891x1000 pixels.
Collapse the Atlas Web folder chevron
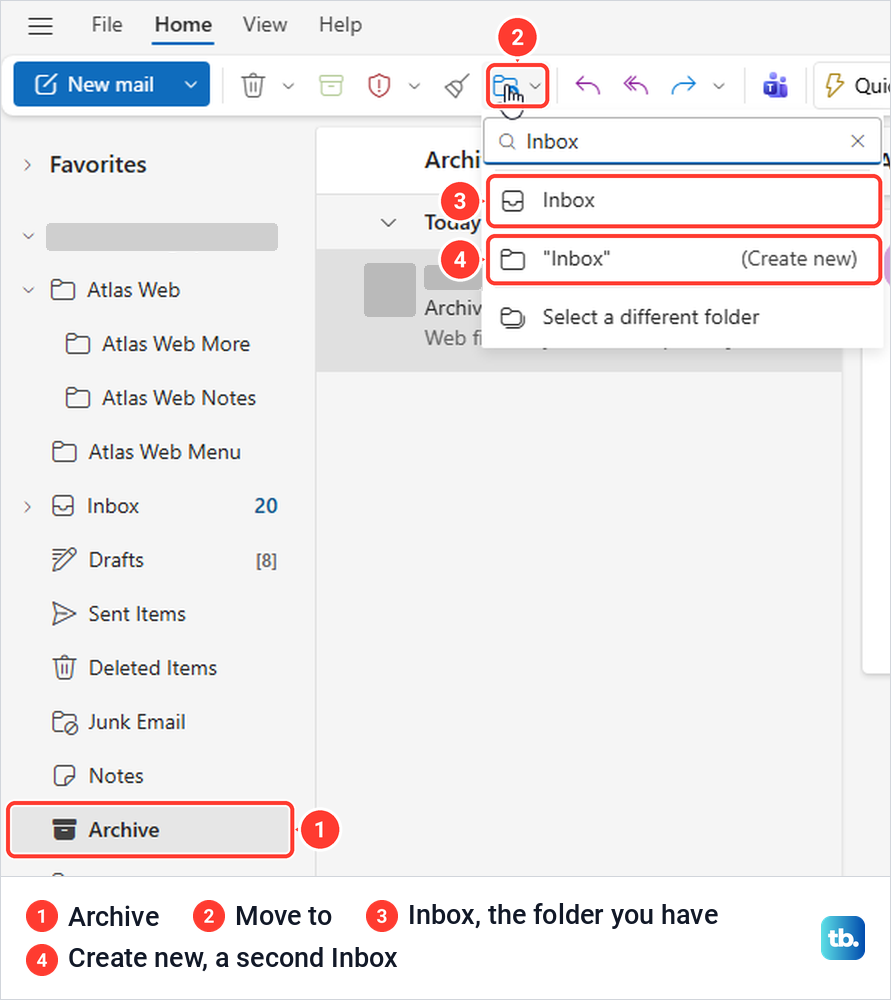coord(28,290)
